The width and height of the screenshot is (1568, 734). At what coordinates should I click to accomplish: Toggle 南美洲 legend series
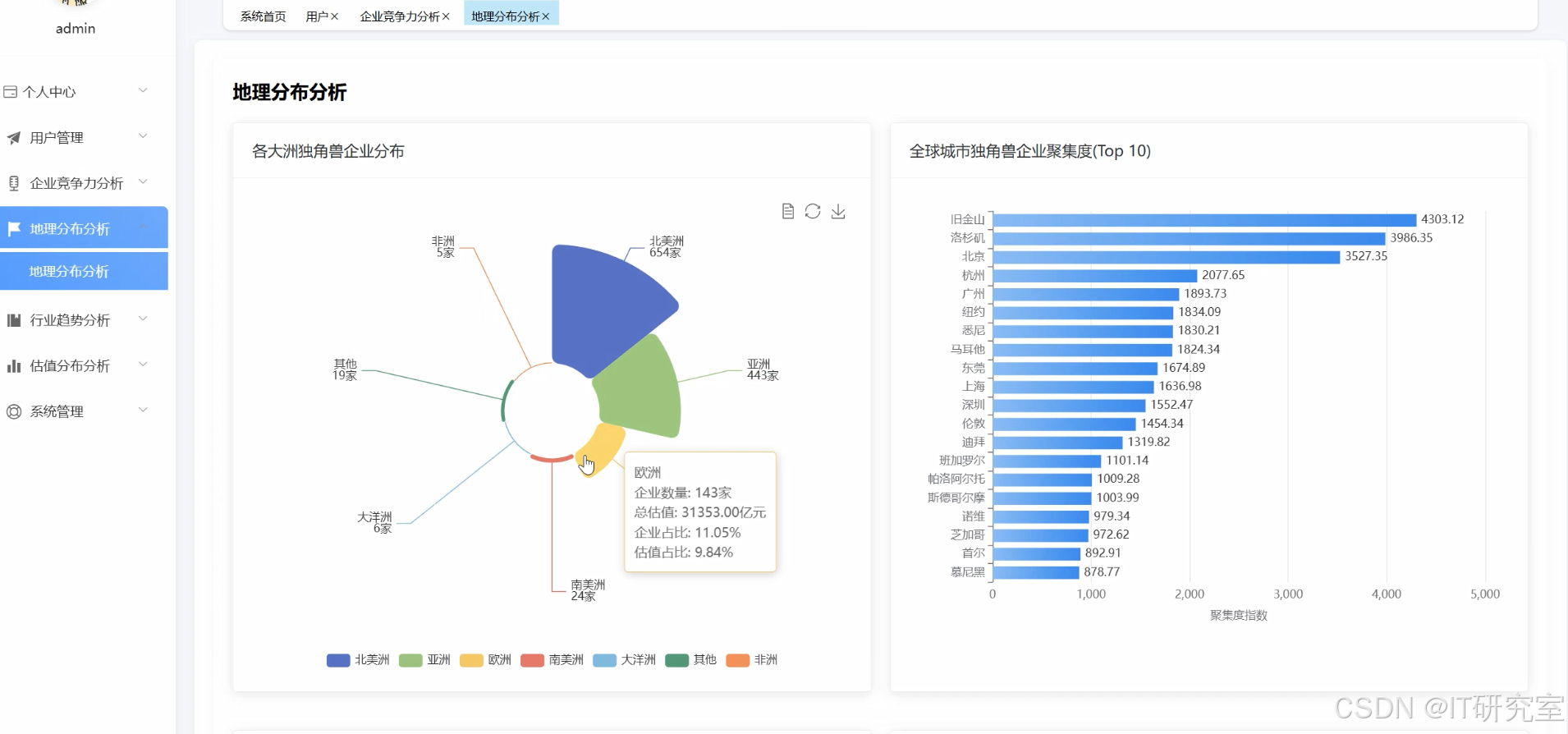[552, 660]
